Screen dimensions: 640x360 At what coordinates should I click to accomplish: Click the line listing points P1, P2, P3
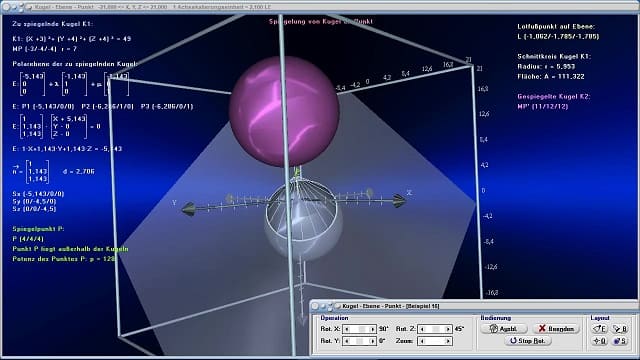pyautogui.click(x=102, y=106)
